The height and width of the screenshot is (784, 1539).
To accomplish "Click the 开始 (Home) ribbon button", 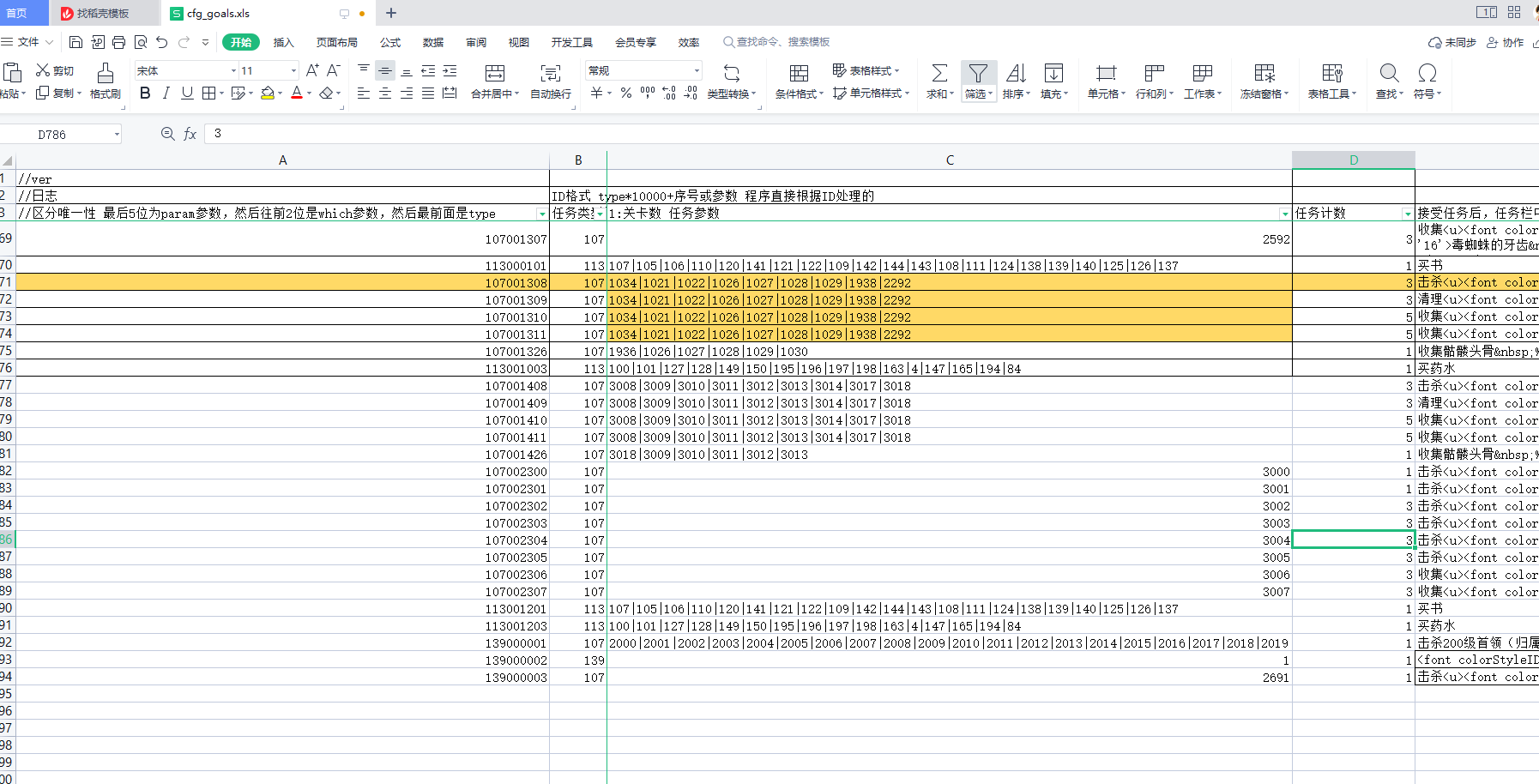I will tap(241, 42).
